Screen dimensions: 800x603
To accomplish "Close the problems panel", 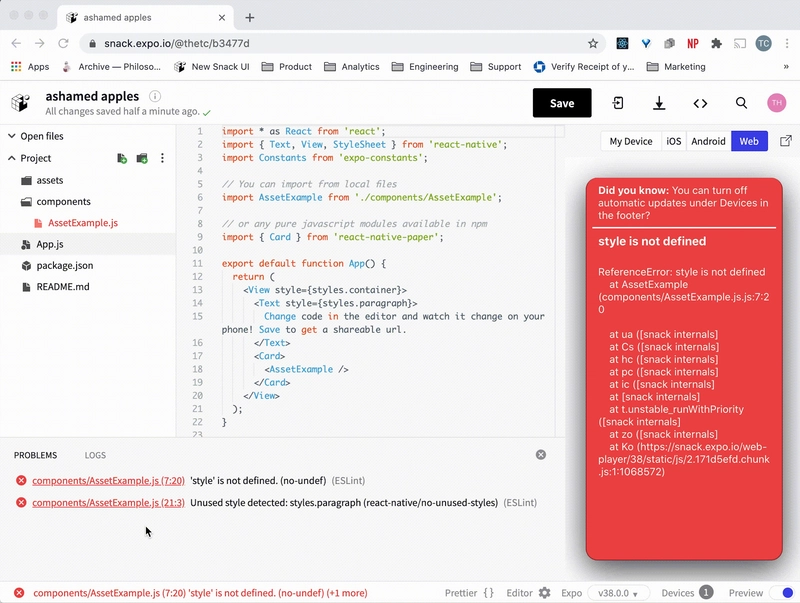I will (x=541, y=455).
